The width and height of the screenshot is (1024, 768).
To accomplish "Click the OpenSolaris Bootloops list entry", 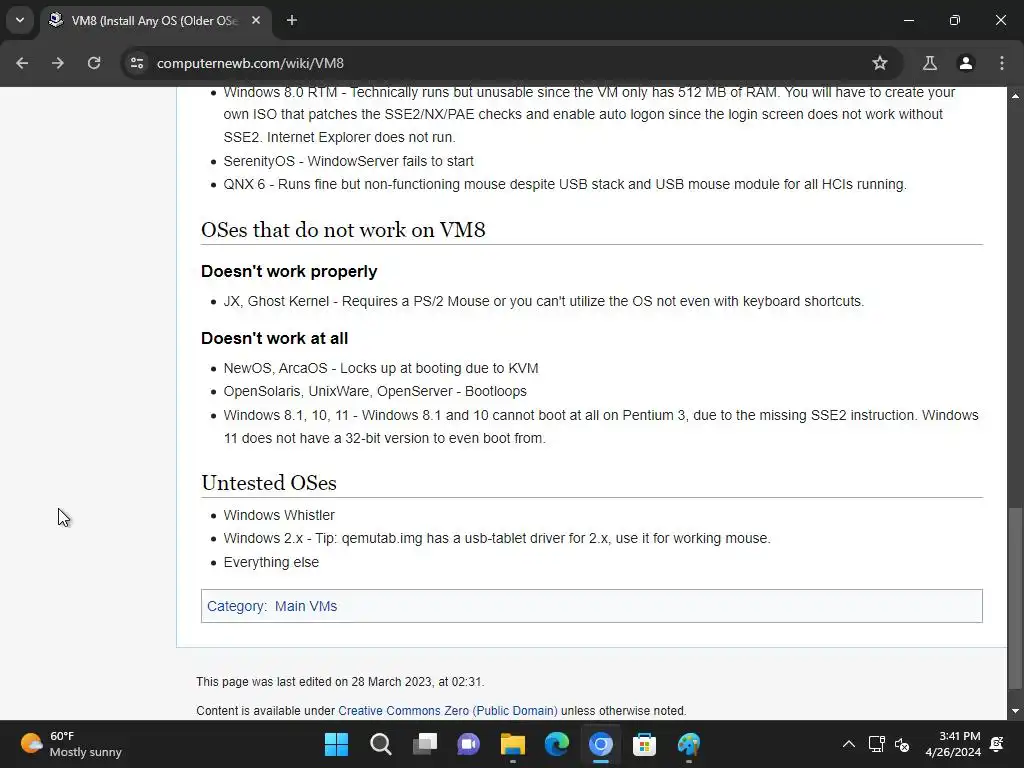I will pyautogui.click(x=375, y=391).
